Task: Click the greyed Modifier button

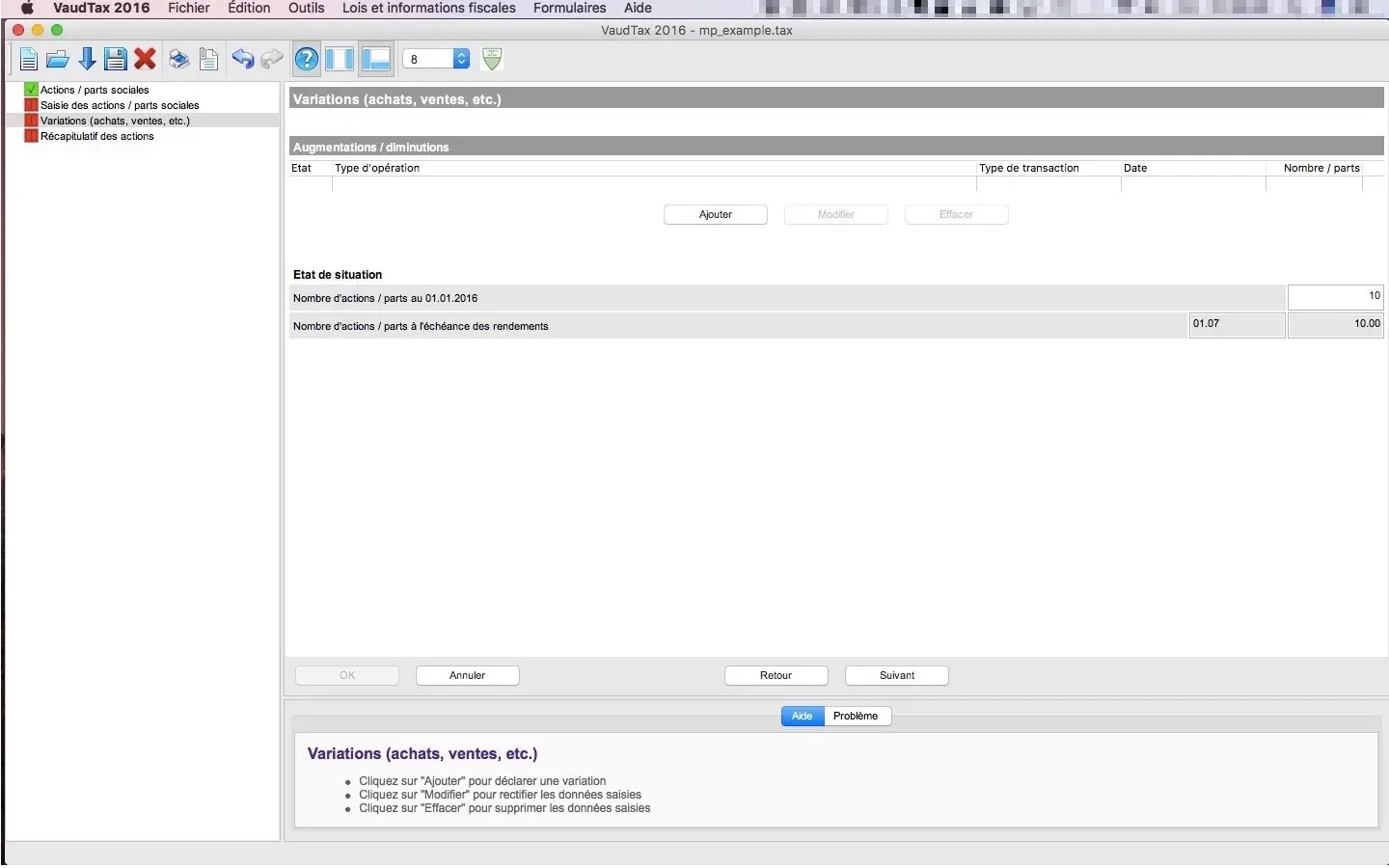Action: point(836,214)
